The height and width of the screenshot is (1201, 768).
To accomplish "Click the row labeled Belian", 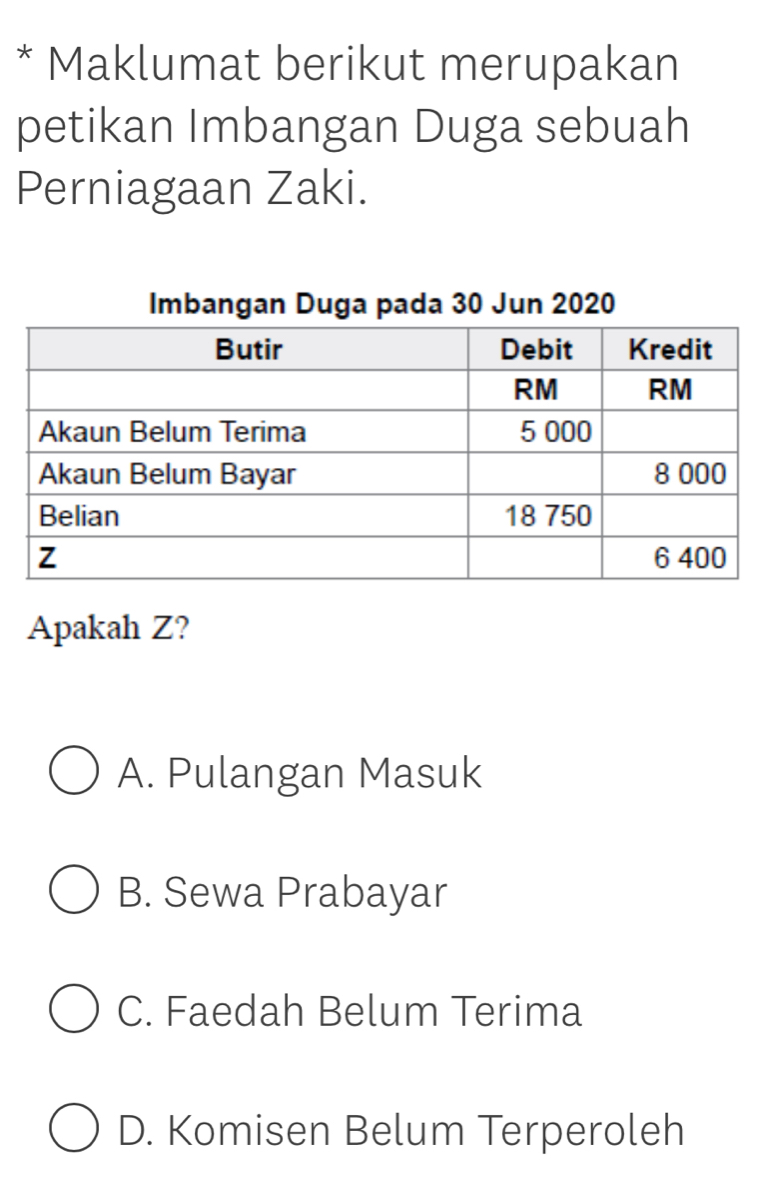I will [80, 516].
